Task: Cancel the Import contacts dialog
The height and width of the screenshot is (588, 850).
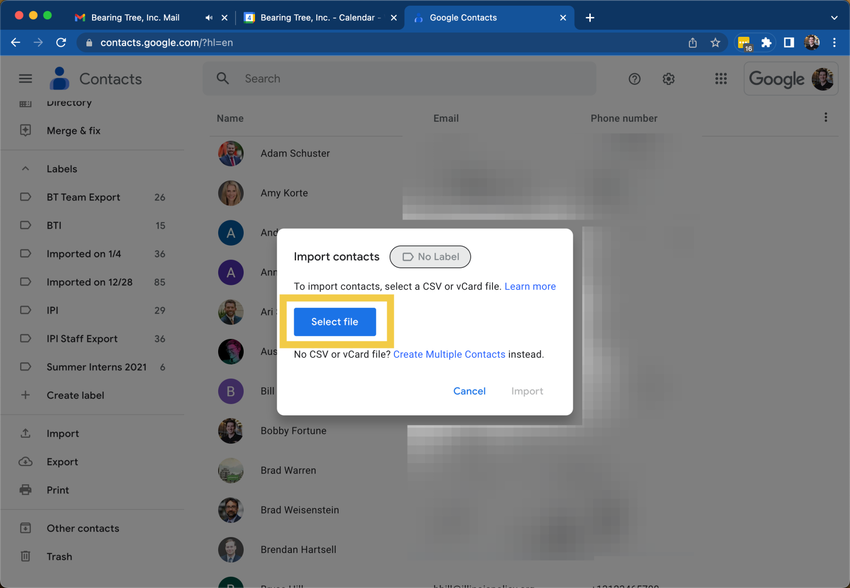Action: pyautogui.click(x=469, y=391)
